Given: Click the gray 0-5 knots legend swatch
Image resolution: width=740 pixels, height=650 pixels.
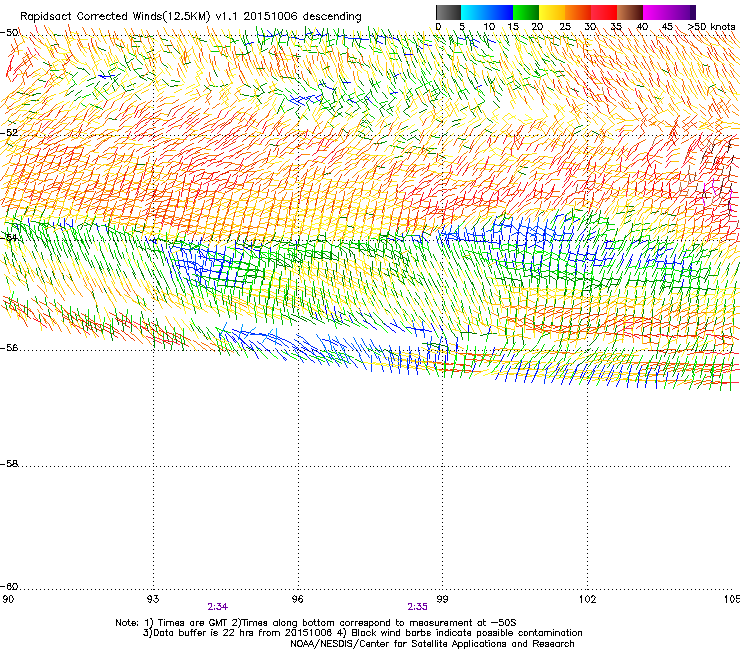Looking at the screenshot, I should [448, 12].
